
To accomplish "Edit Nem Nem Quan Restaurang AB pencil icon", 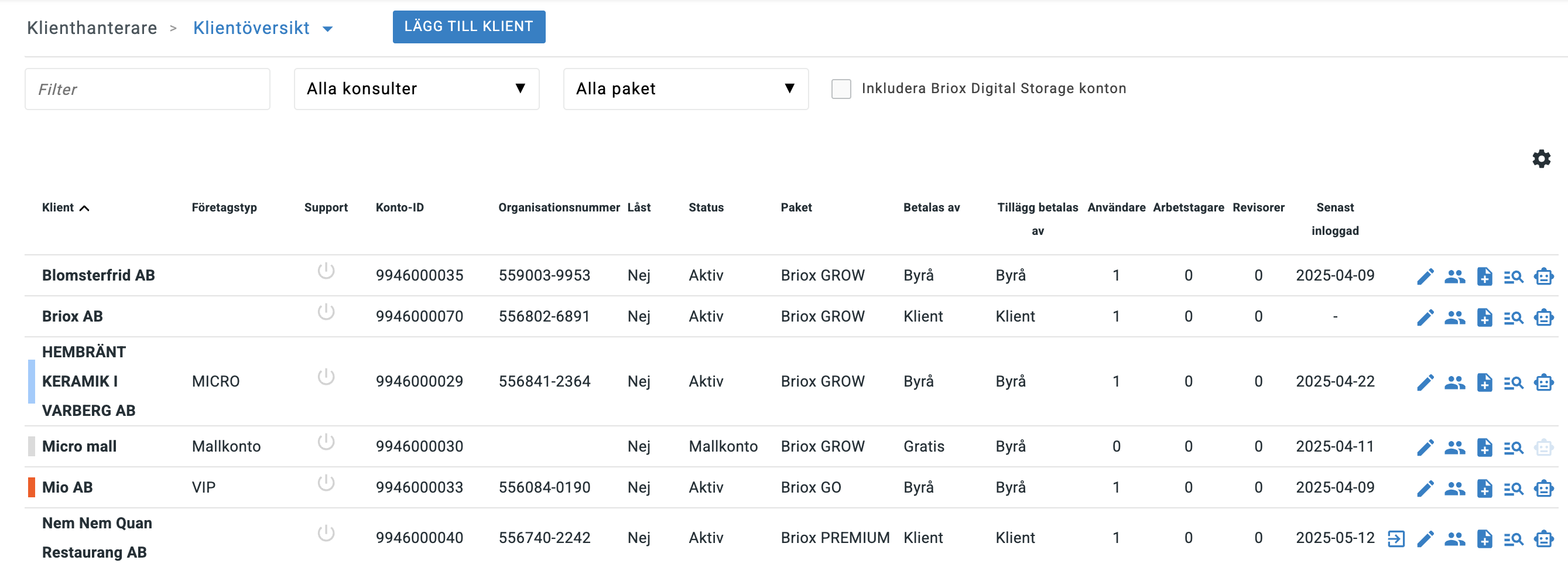I will click(x=1425, y=539).
